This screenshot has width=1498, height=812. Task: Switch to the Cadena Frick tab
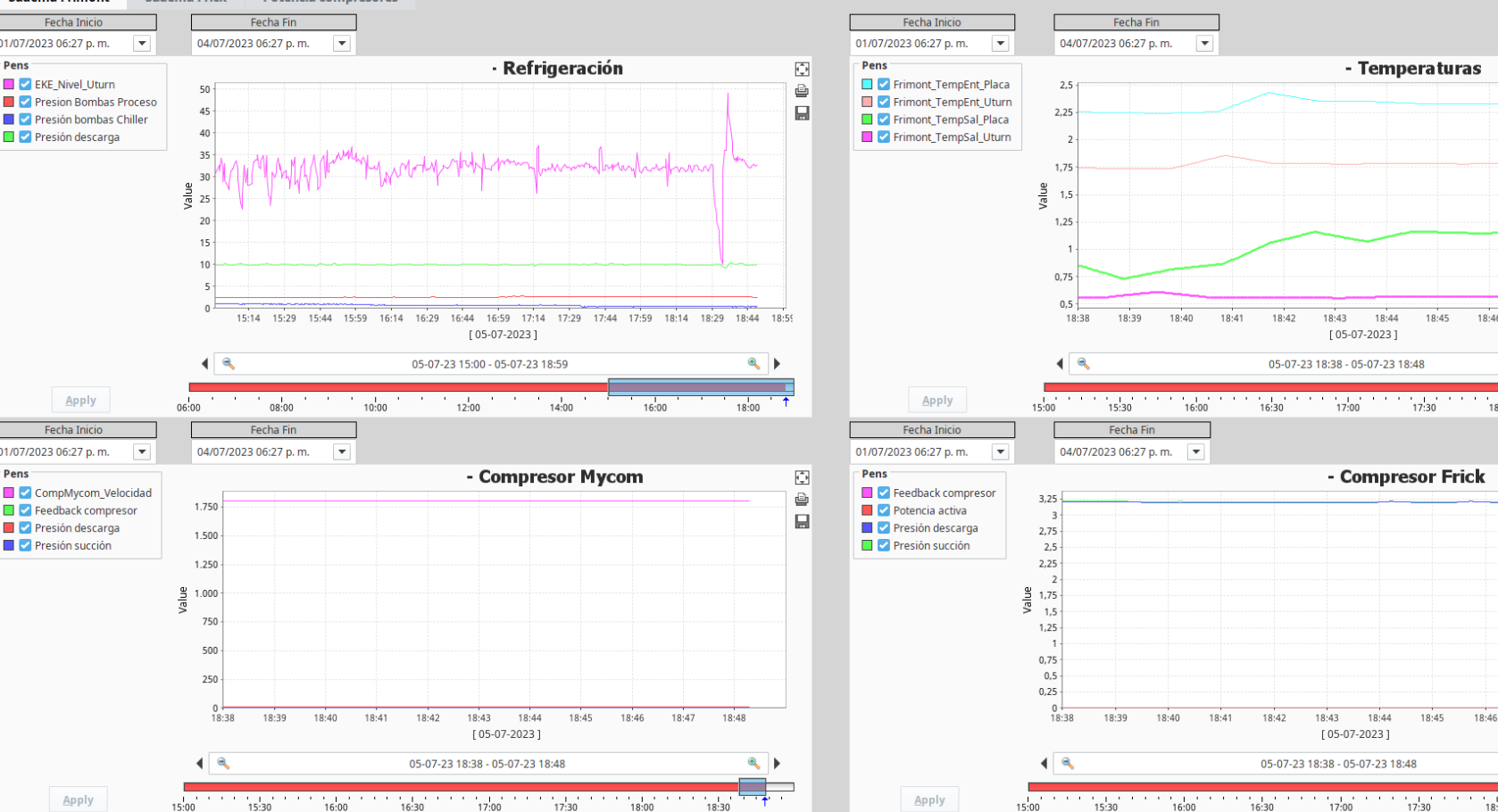(x=186, y=2)
